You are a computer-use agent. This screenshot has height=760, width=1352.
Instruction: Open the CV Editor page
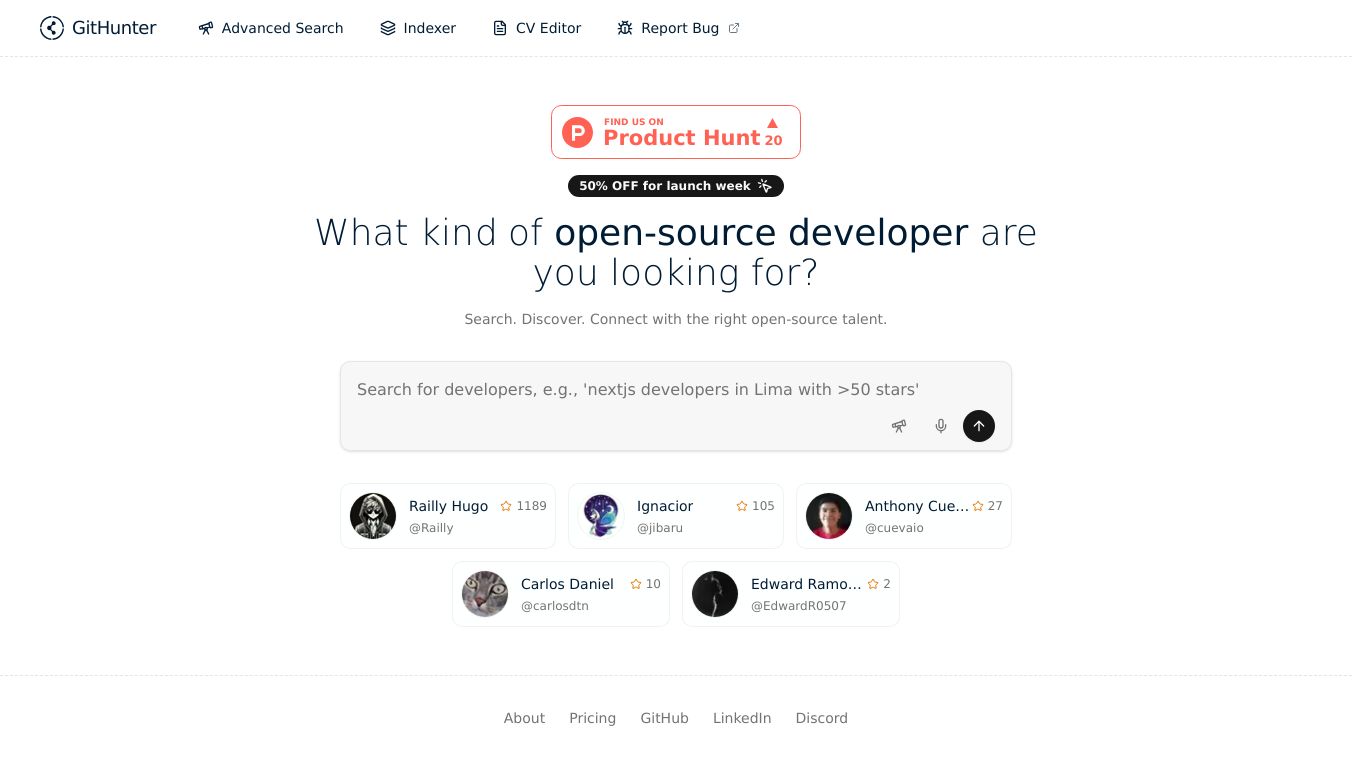point(537,28)
